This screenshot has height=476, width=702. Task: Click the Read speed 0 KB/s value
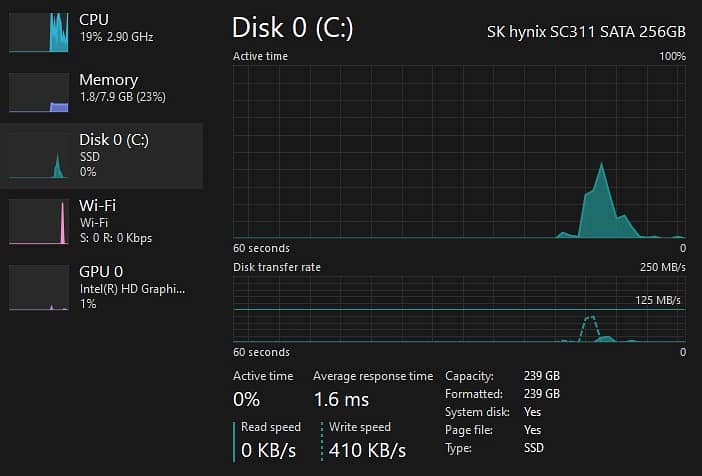(x=269, y=450)
